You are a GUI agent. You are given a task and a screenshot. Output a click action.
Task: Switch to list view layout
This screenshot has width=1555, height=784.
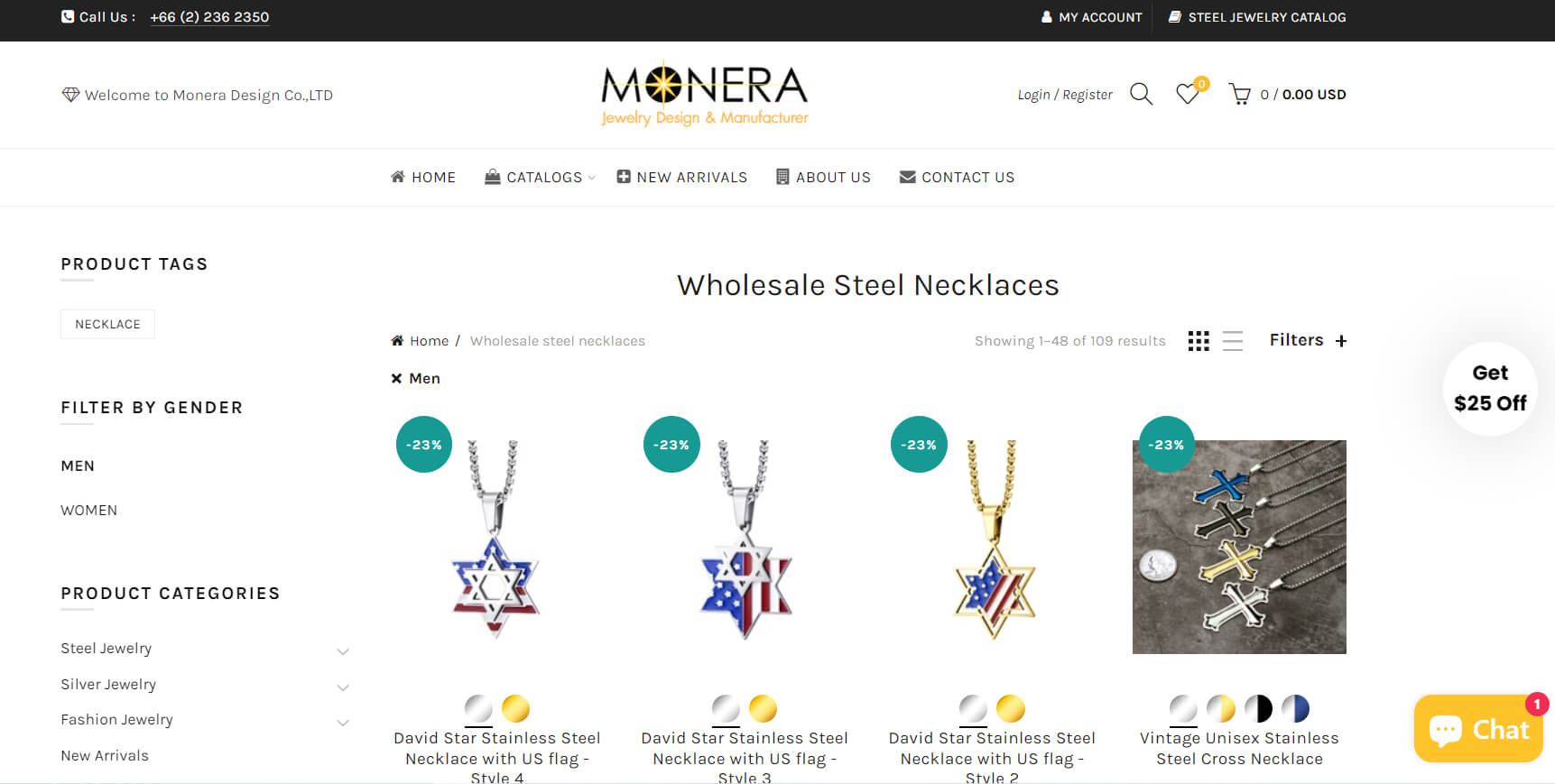1233,341
